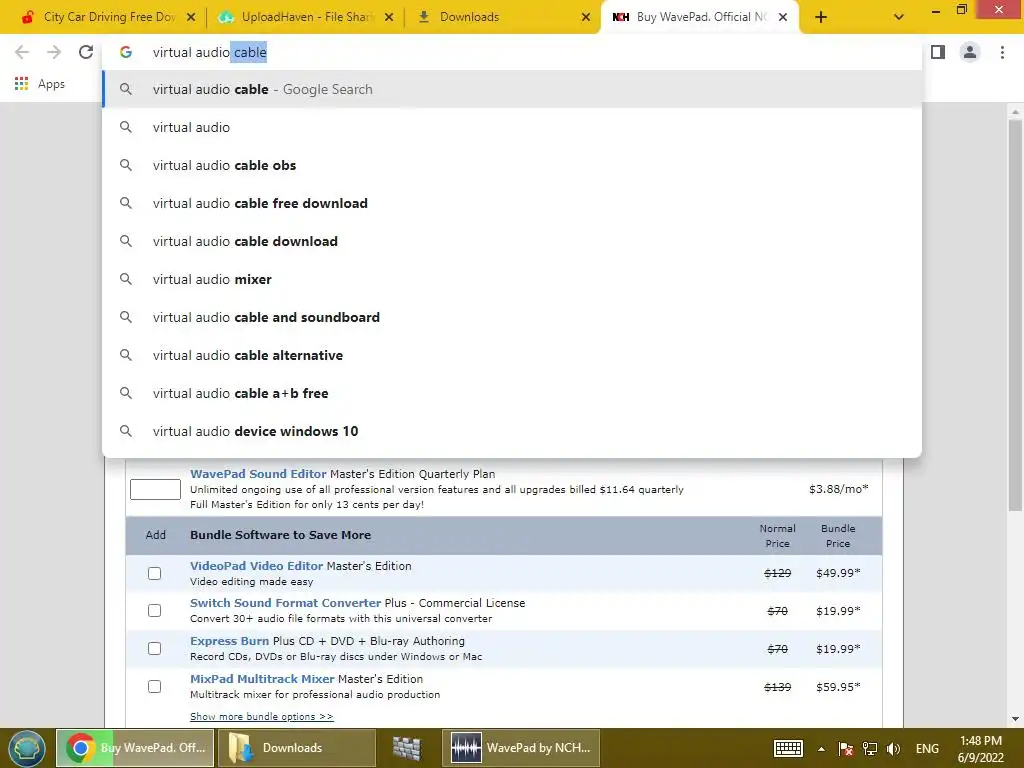Go forward to next page
This screenshot has height=768, width=1024.
tap(54, 52)
